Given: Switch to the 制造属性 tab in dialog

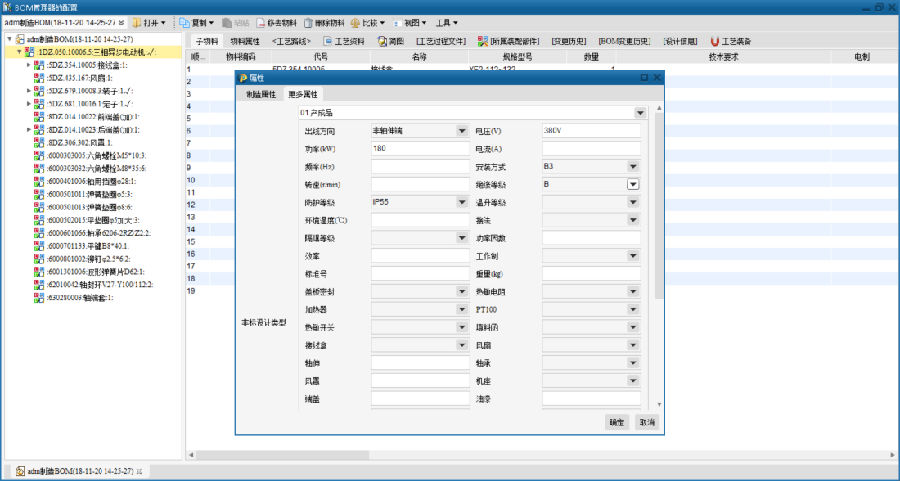Looking at the screenshot, I should [x=260, y=94].
